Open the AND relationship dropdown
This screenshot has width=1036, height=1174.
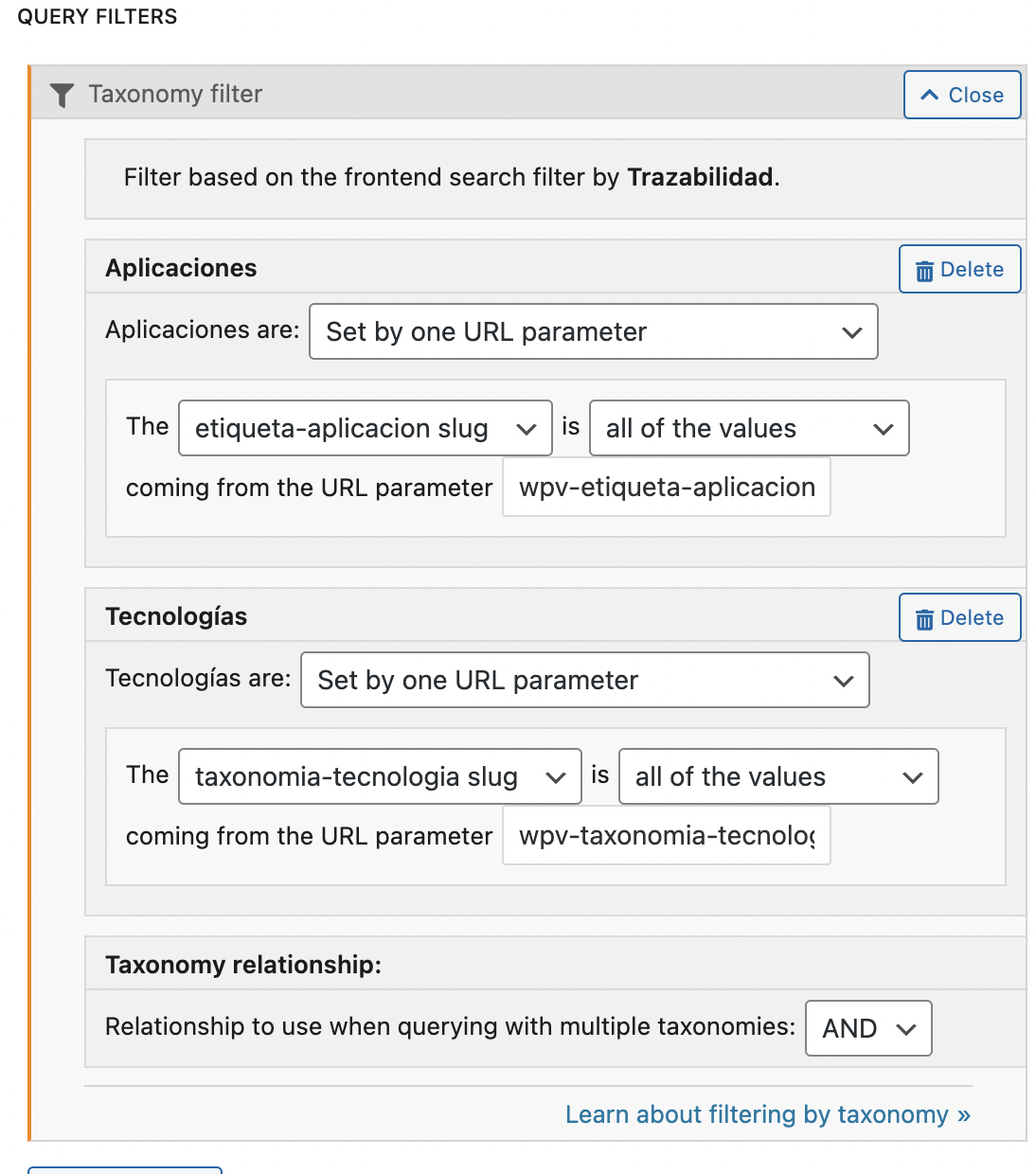pyautogui.click(x=868, y=1028)
